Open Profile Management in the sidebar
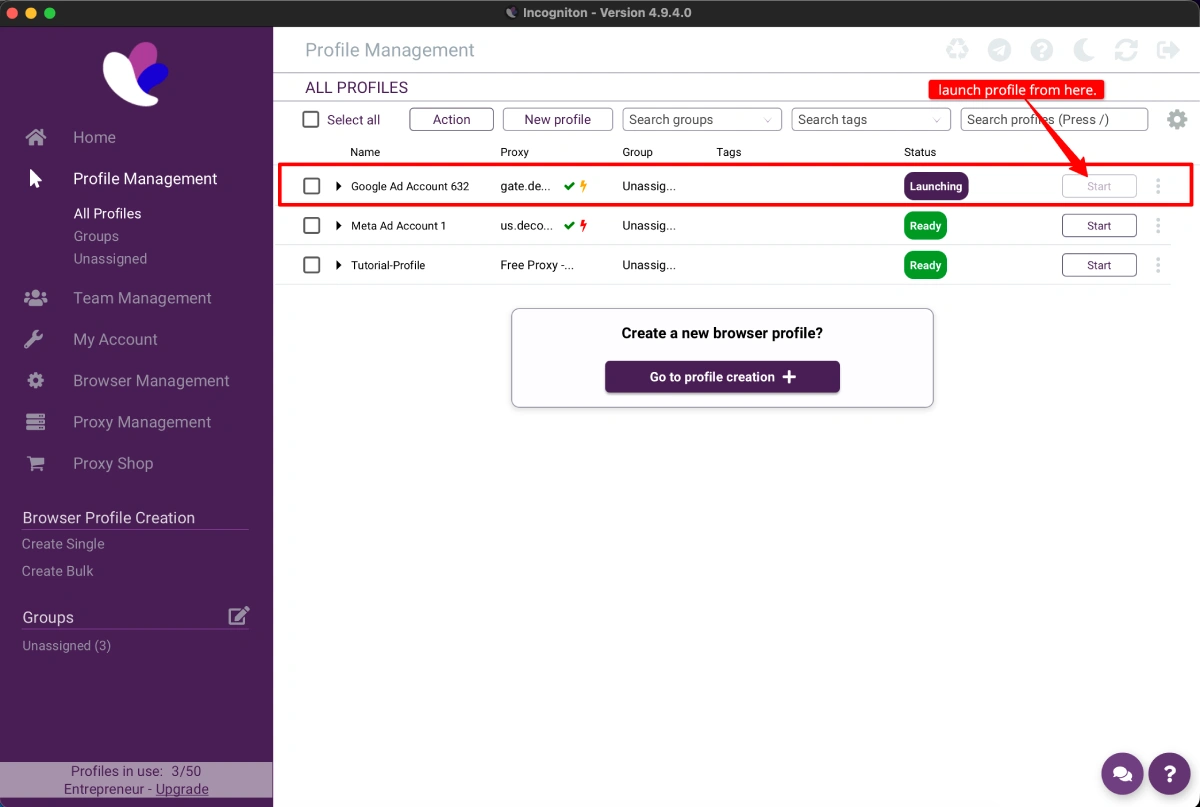 145,178
